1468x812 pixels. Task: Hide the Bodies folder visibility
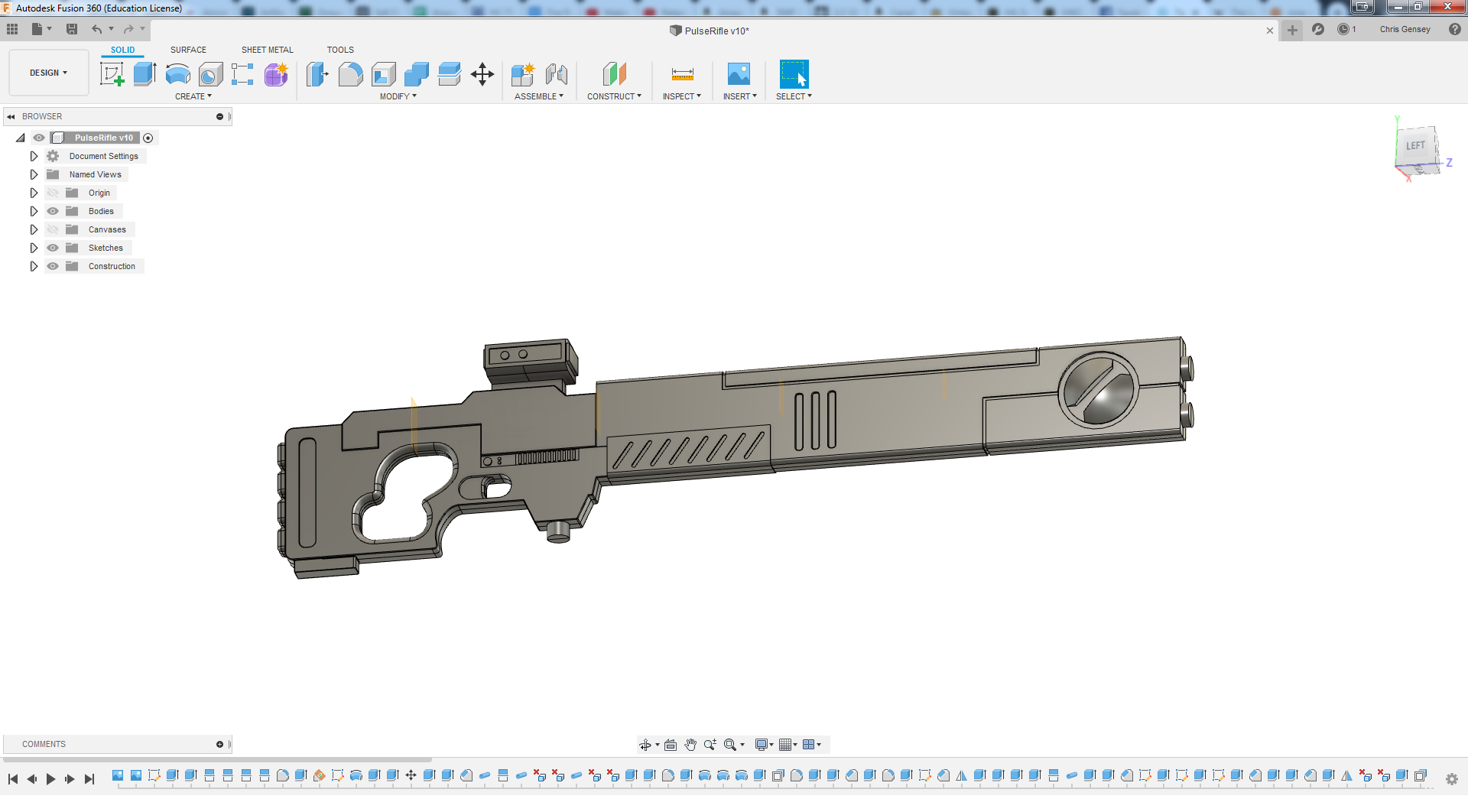53,211
